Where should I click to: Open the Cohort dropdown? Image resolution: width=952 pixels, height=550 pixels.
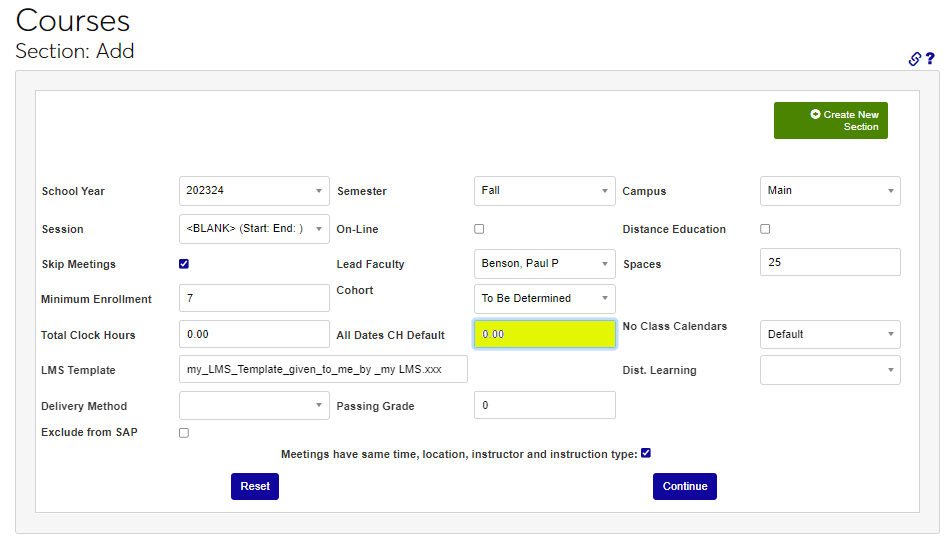[544, 298]
